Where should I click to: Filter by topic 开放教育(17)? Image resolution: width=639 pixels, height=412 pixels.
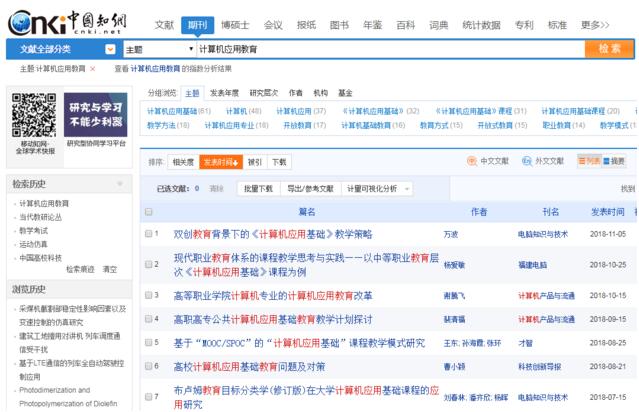click(304, 126)
